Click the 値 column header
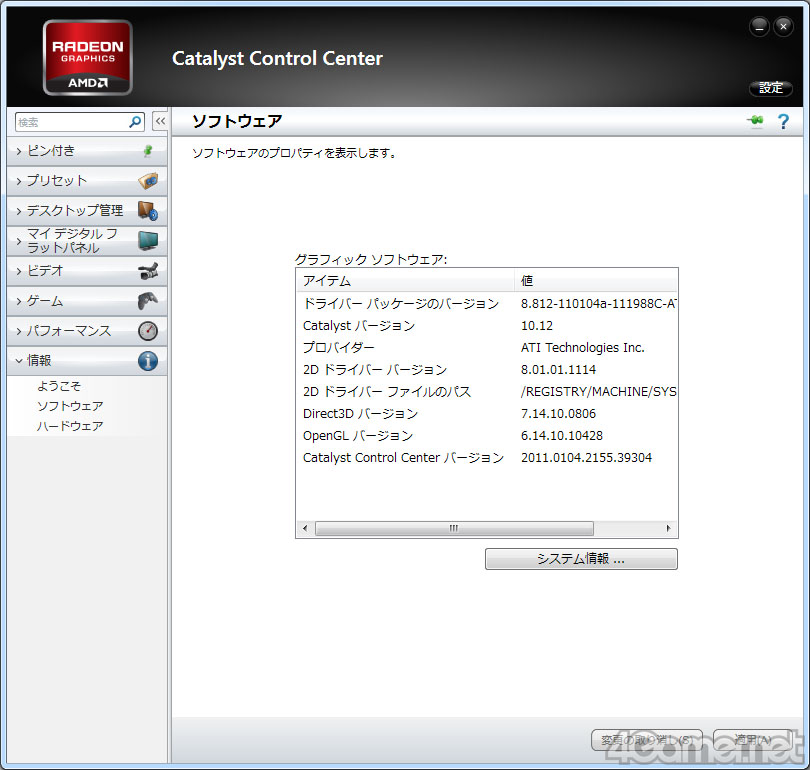810x770 pixels. pos(596,281)
